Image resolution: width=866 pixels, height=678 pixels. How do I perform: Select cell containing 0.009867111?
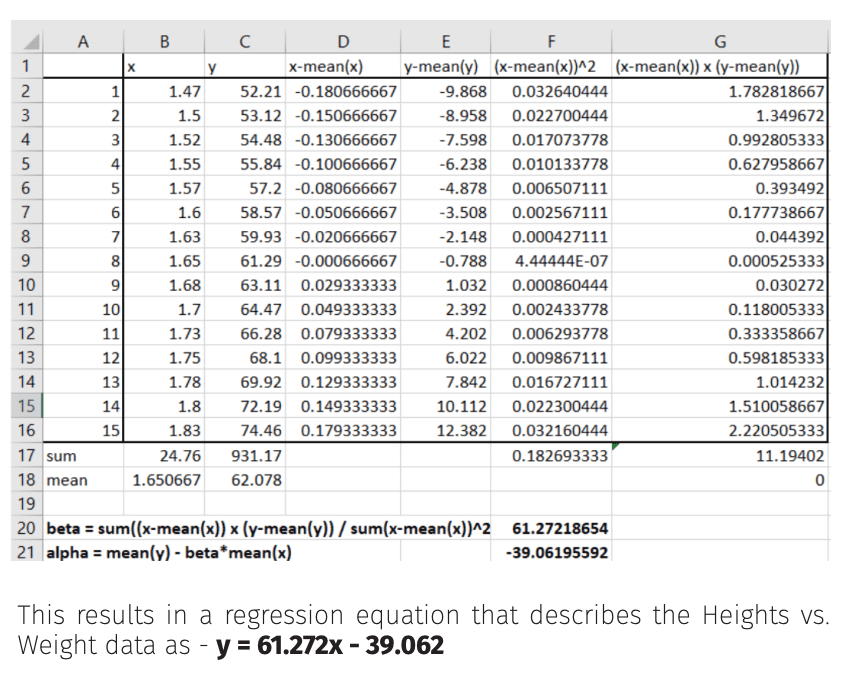[551, 358]
